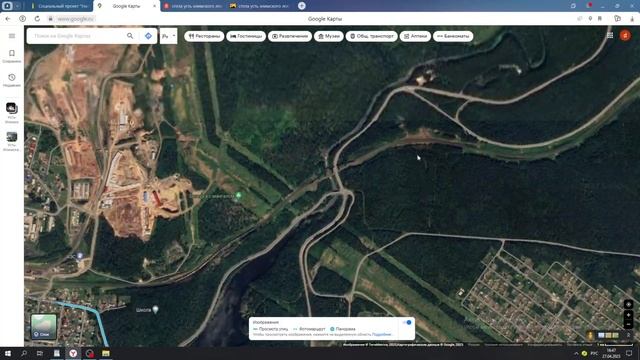Viewport: 640px width, 360px height.
Task: Open the Google account avatar
Action: [625, 36]
